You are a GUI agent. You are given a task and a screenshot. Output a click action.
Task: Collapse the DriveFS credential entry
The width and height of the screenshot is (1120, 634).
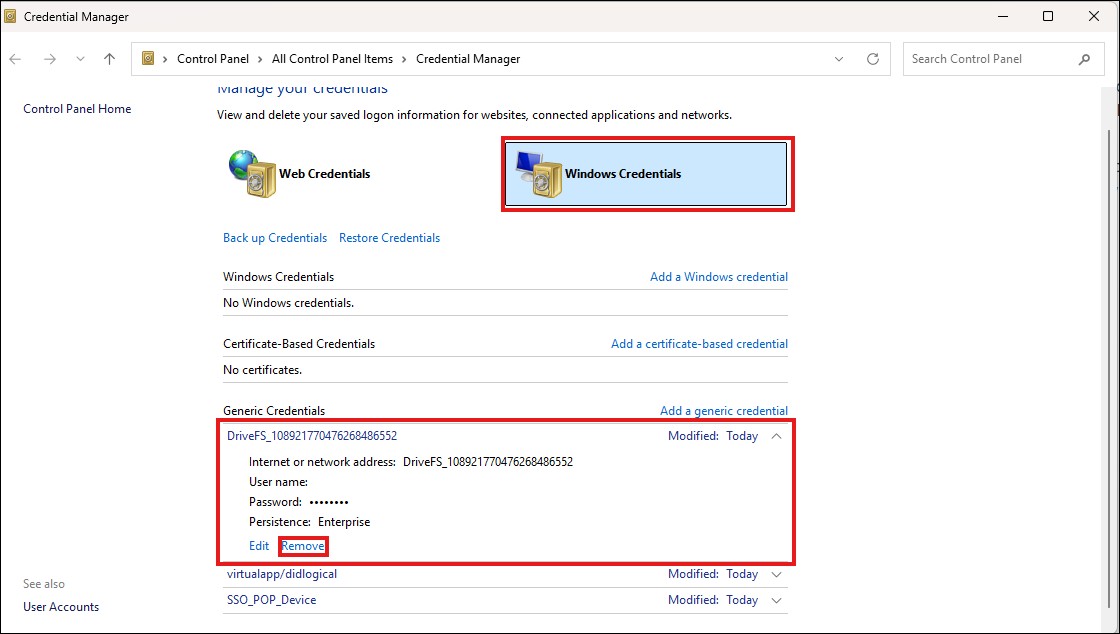[777, 436]
